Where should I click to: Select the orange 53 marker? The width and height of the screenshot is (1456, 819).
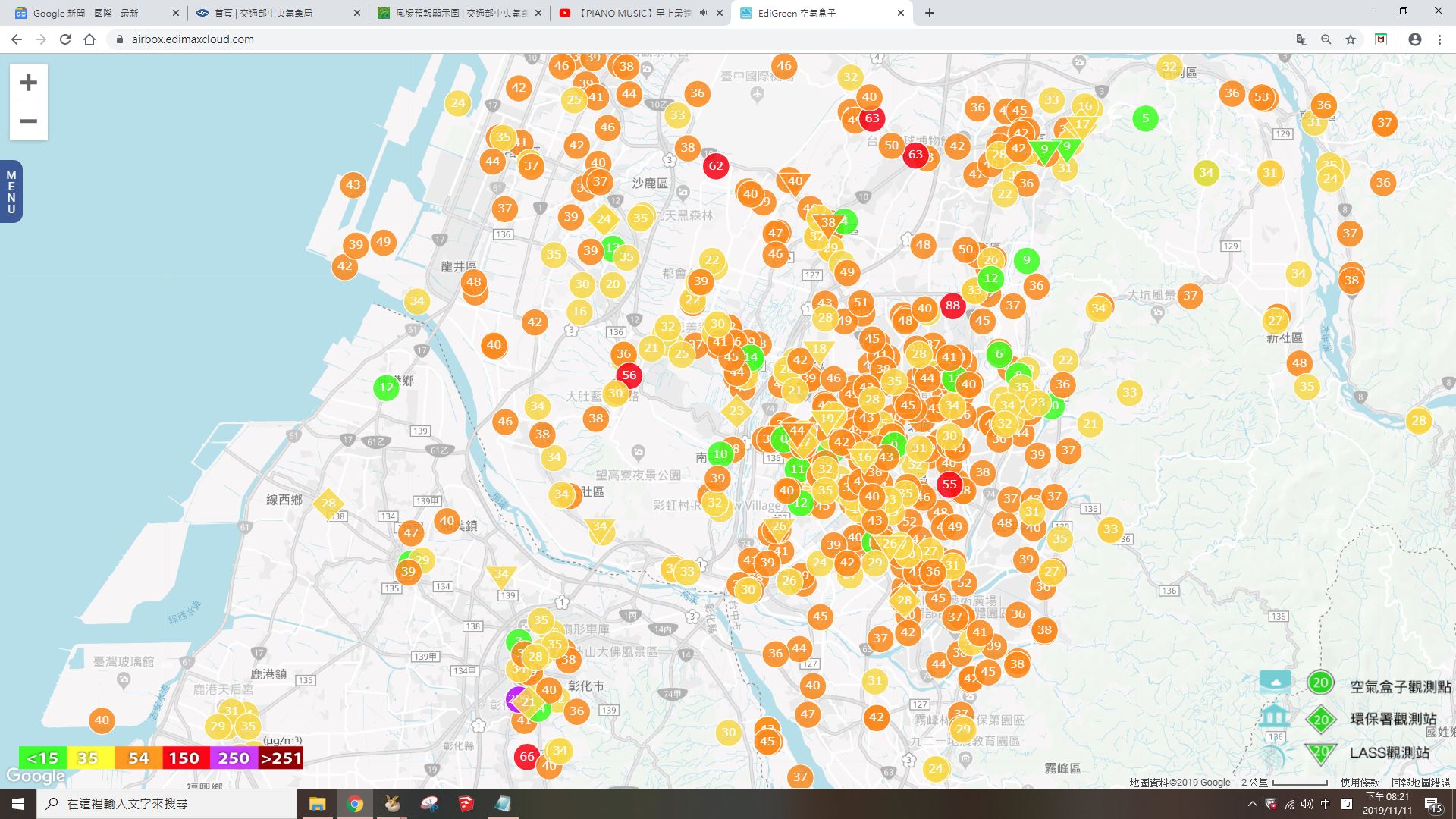(x=1261, y=96)
